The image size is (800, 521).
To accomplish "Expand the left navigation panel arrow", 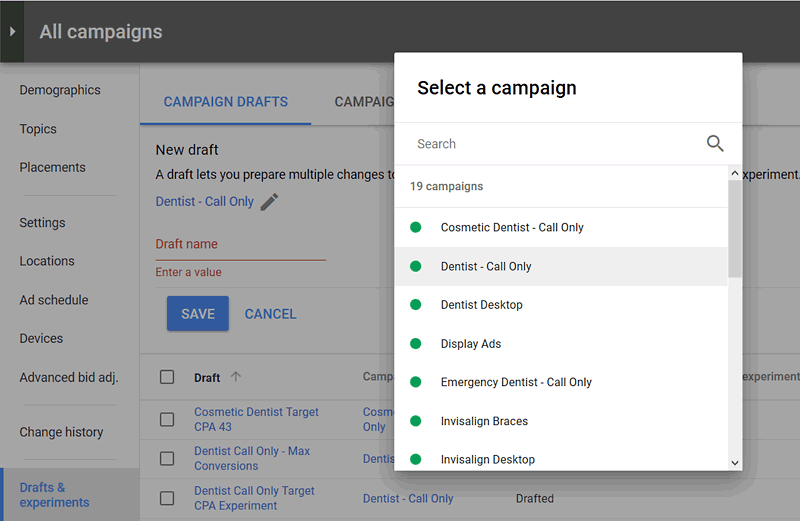I will tap(12, 32).
